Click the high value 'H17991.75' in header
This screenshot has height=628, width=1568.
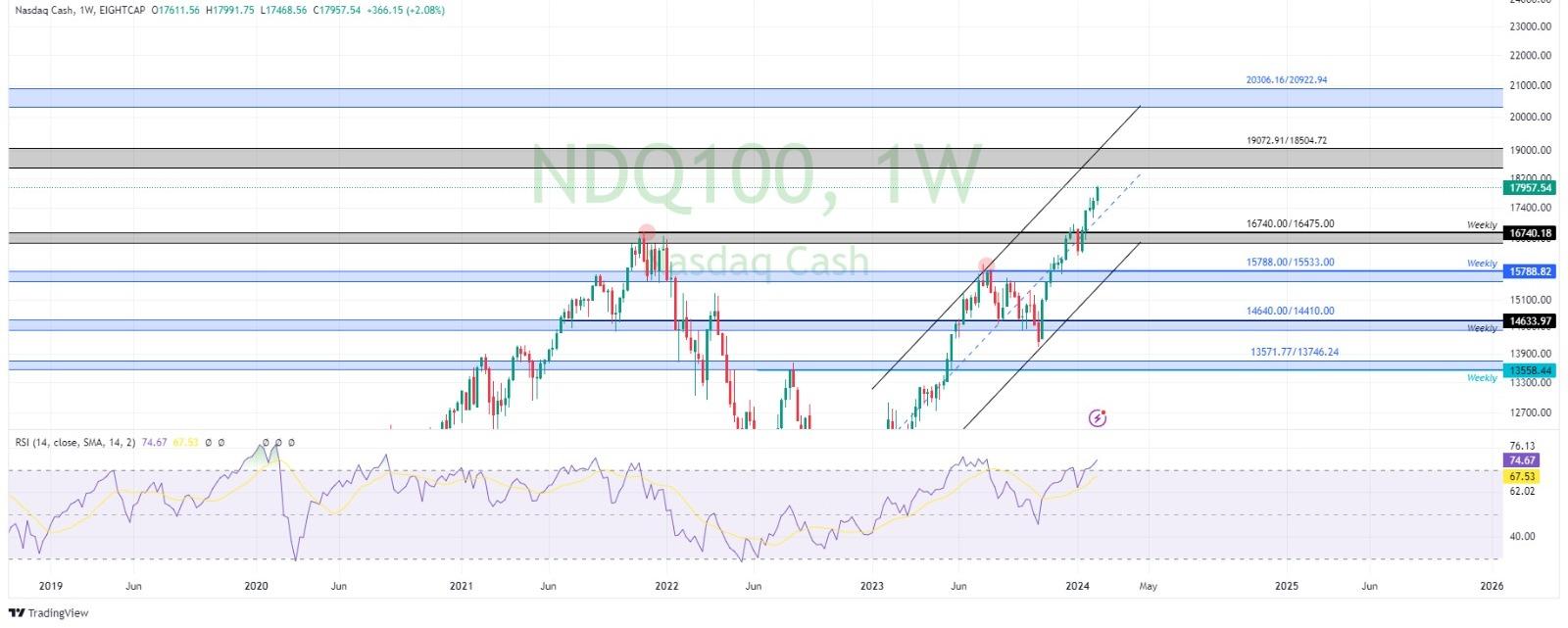click(x=230, y=11)
